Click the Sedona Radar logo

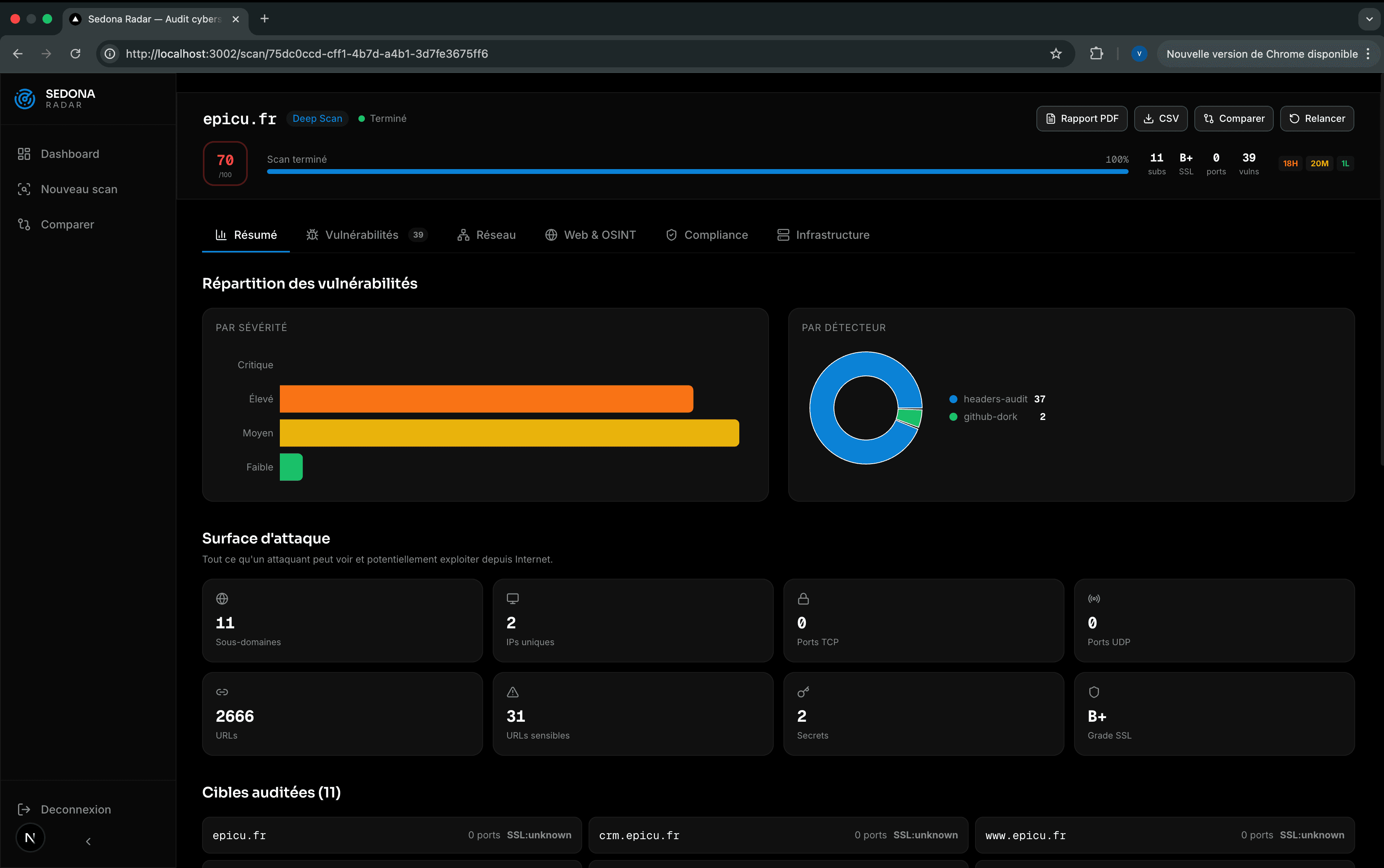click(x=55, y=99)
